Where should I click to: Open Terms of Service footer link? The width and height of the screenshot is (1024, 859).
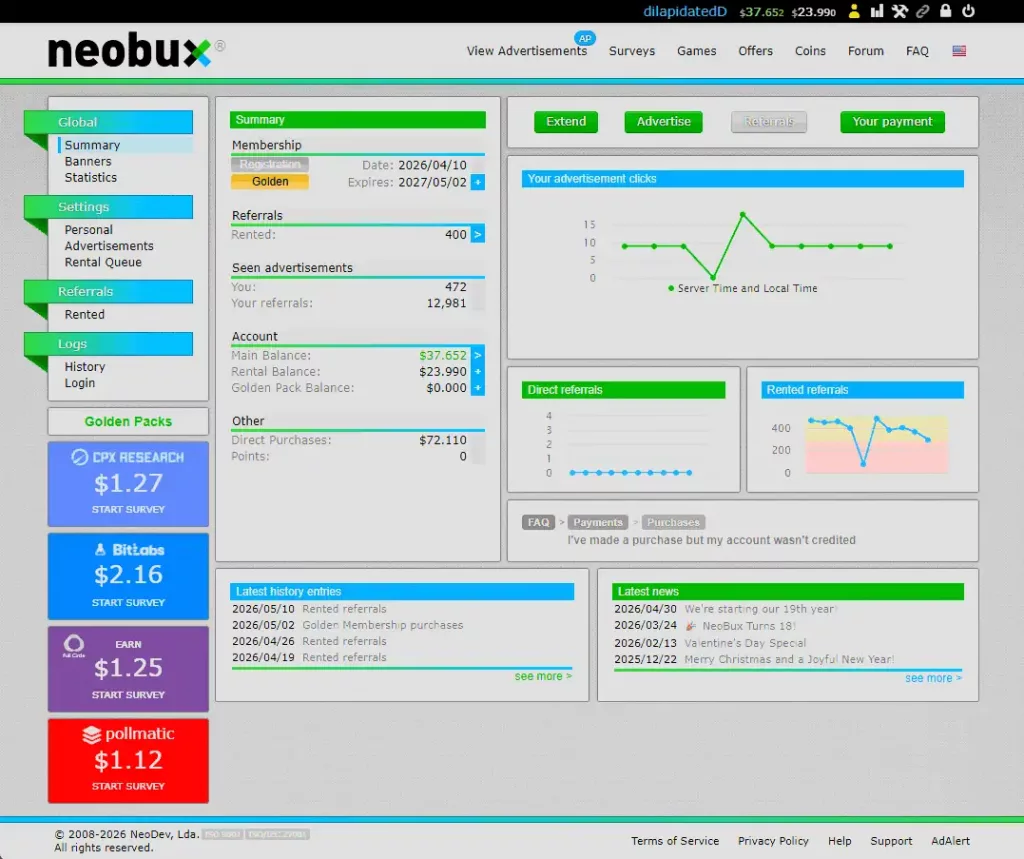675,841
